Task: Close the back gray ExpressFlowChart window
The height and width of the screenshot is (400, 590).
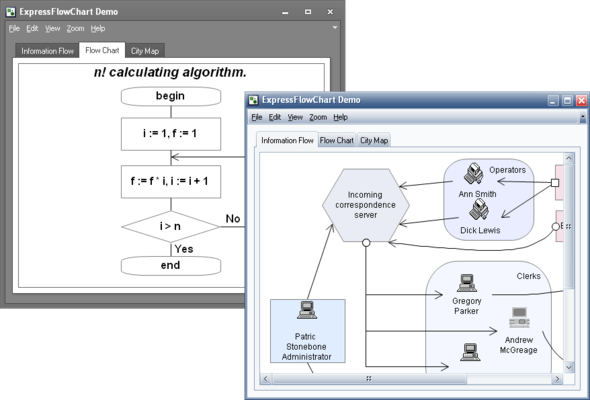Action: click(330, 12)
